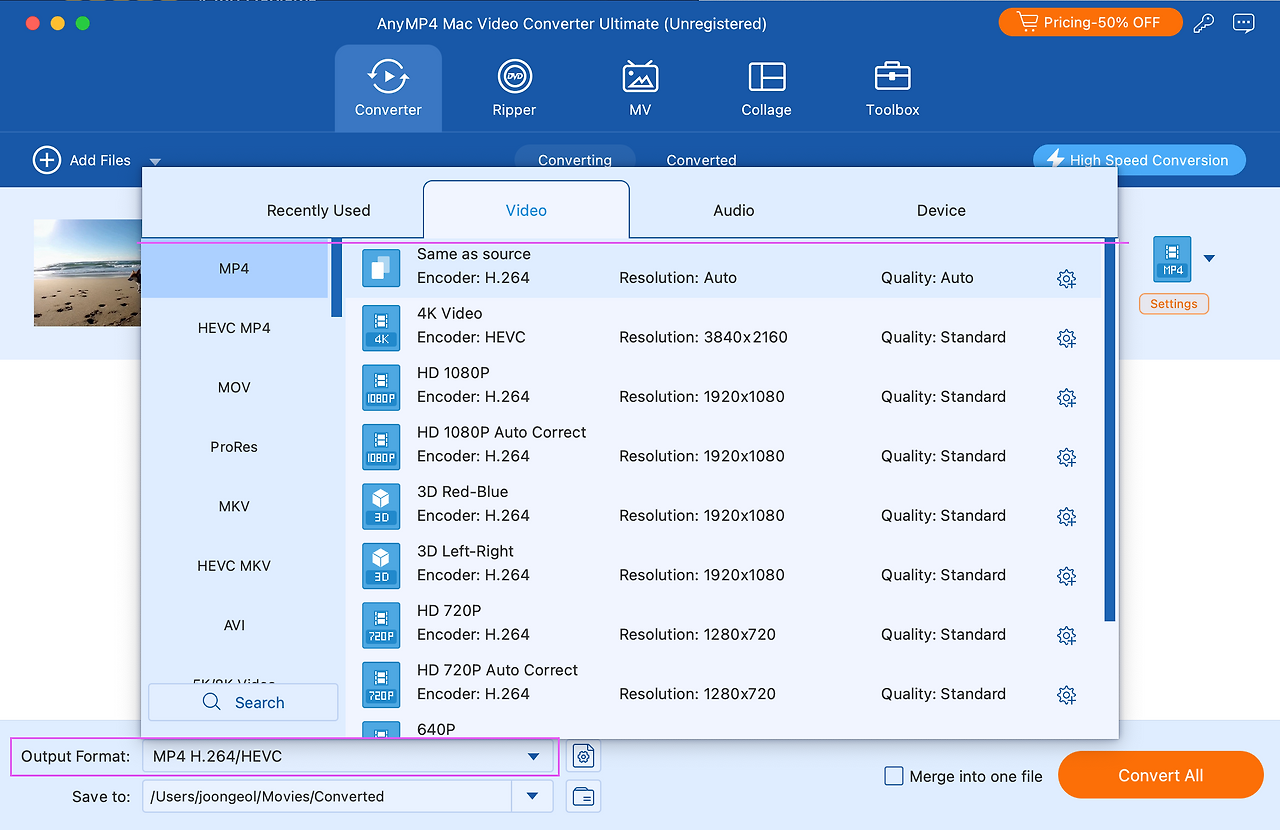Switch to the Audio tab

tap(734, 210)
